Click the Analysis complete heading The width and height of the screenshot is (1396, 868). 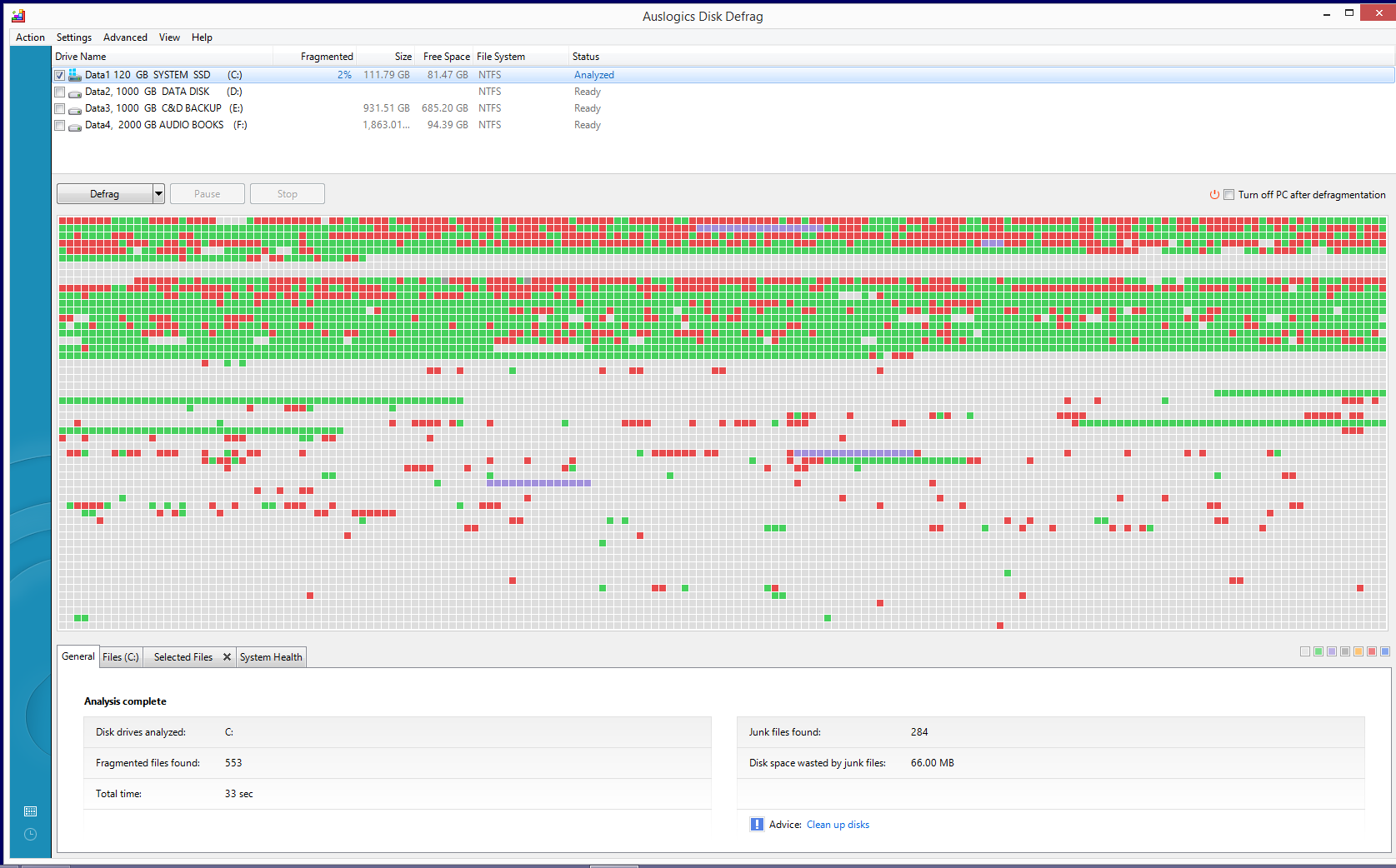pos(125,701)
